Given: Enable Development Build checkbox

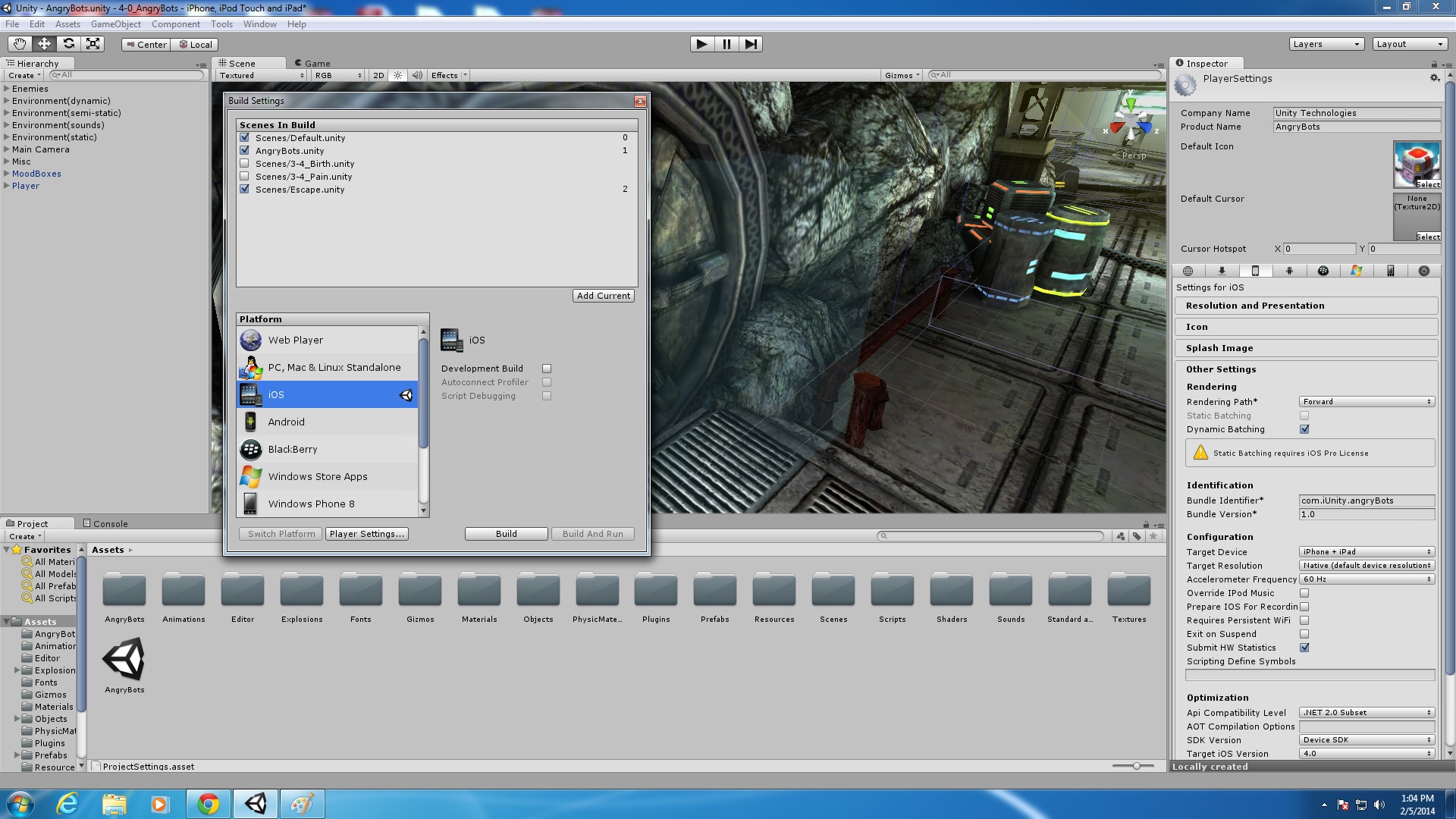Looking at the screenshot, I should [547, 369].
